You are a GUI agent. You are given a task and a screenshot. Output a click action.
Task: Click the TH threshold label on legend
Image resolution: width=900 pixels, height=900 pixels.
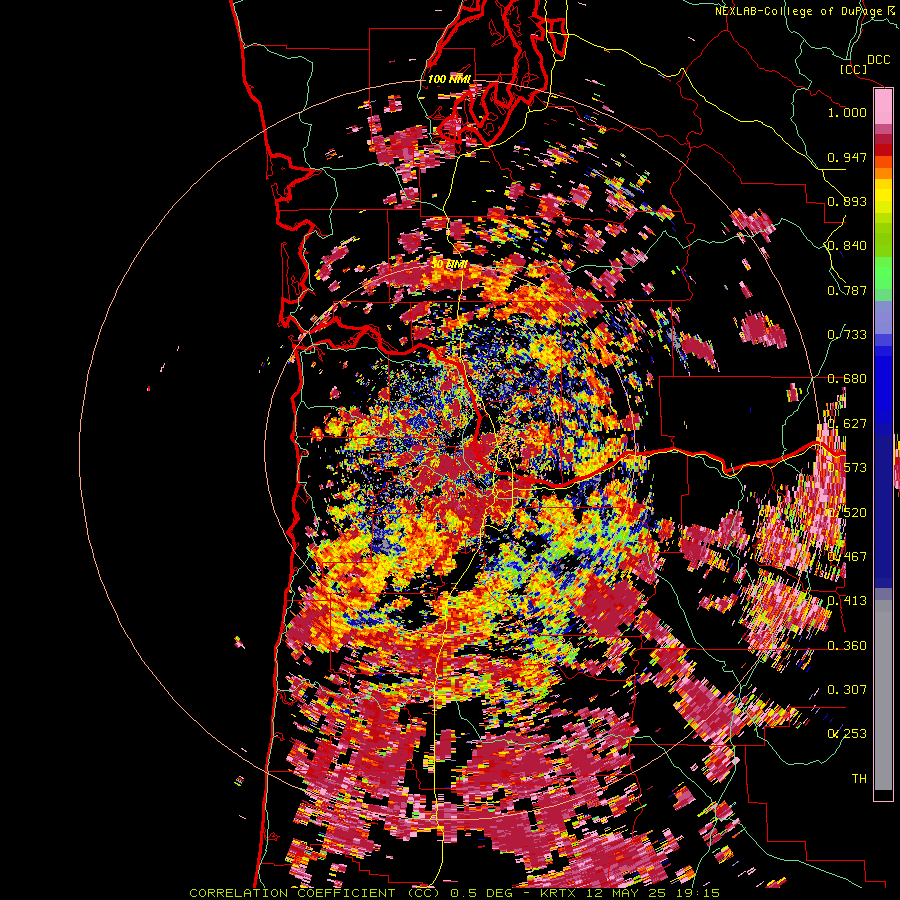859,779
